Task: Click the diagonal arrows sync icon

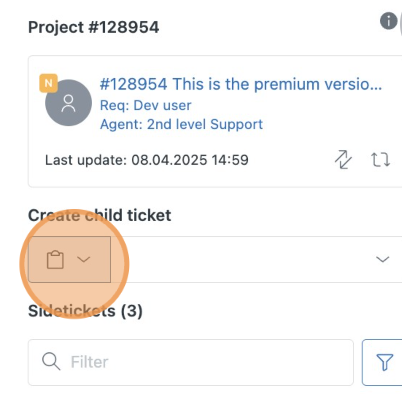Action: (343, 160)
